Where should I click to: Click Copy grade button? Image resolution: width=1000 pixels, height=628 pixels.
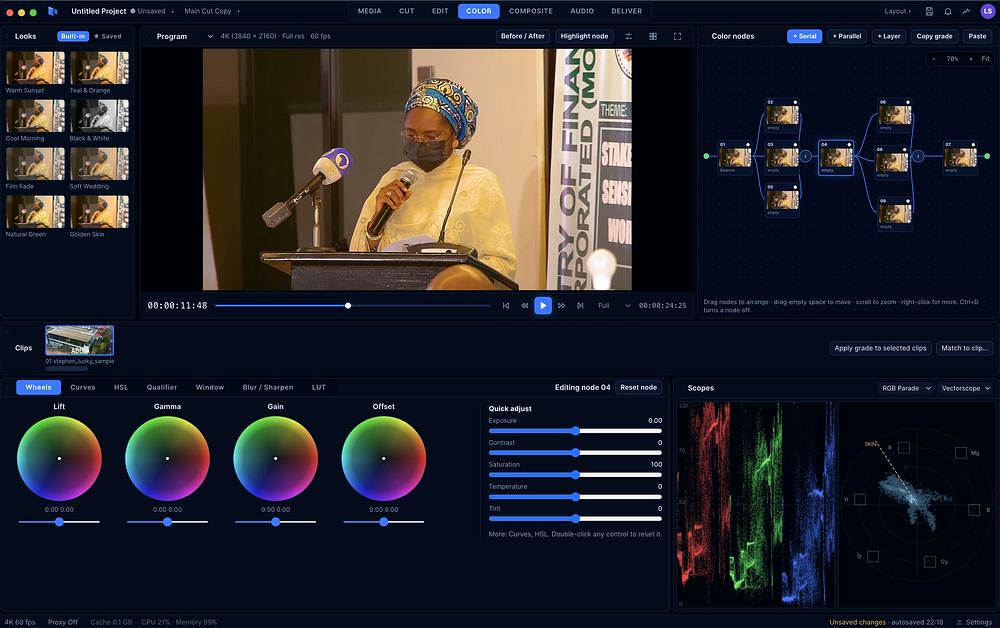(934, 36)
